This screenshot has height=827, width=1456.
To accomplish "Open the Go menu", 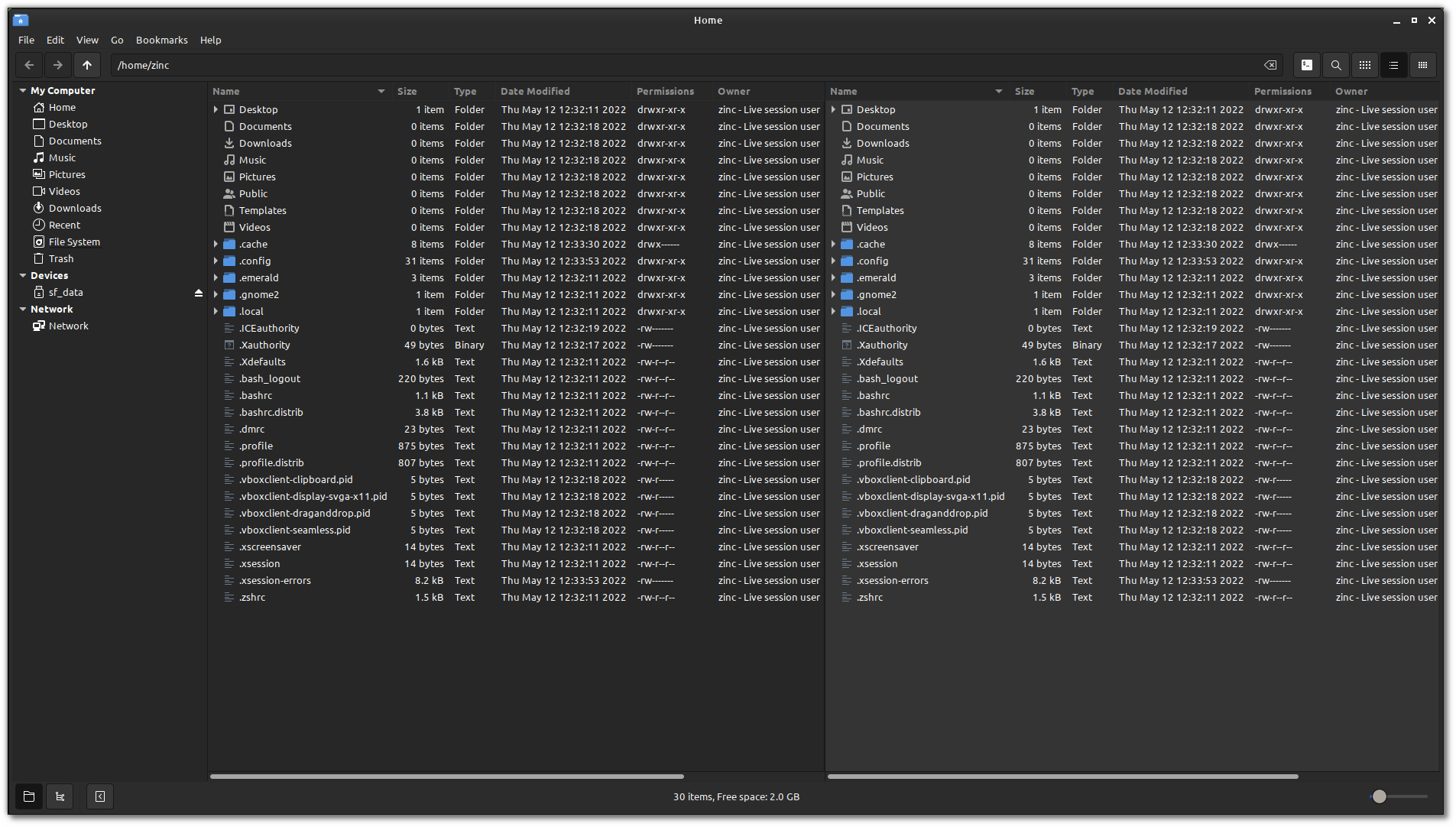I will click(x=117, y=40).
